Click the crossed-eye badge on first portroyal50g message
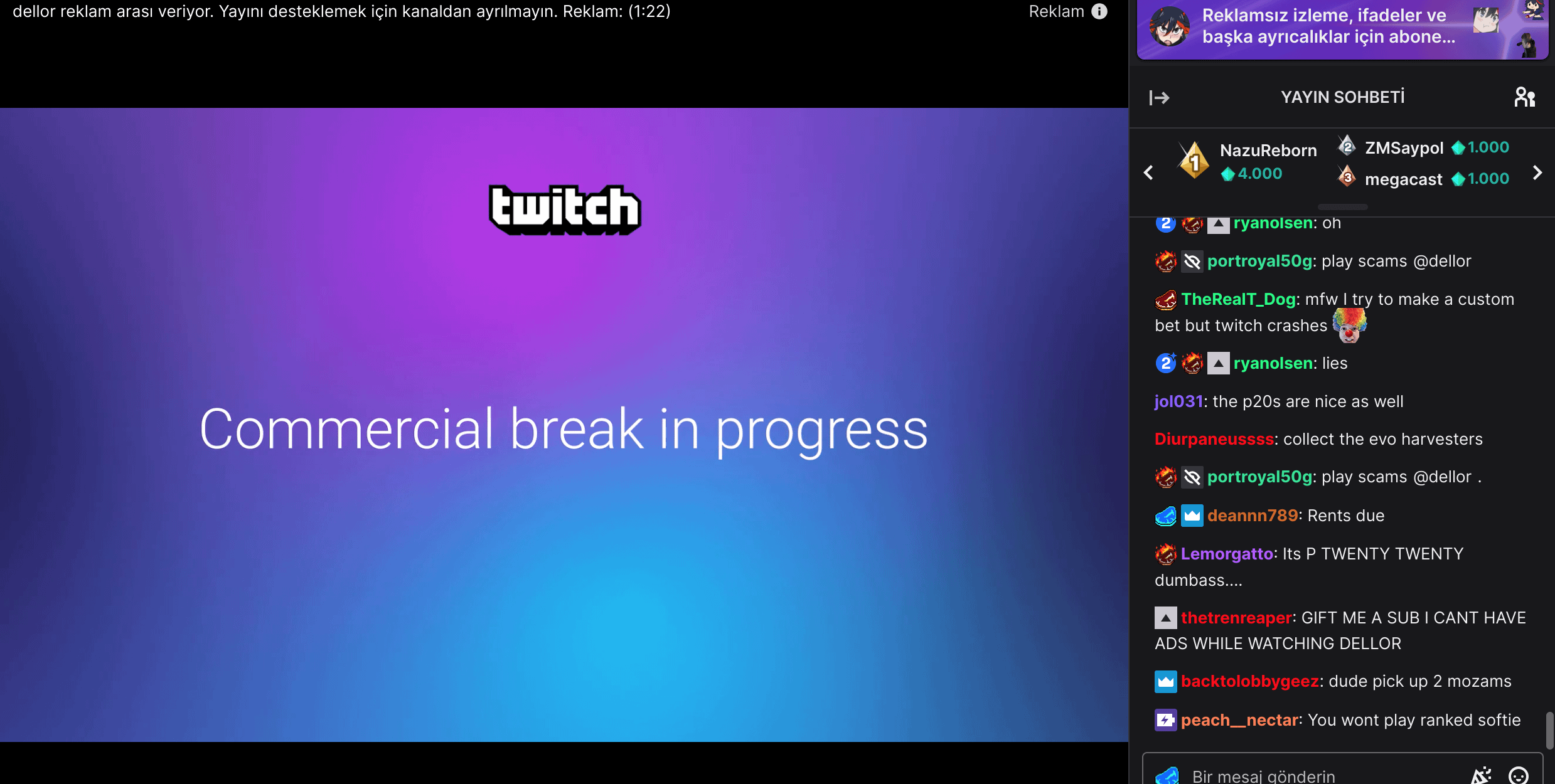This screenshot has width=1555, height=784. (1192, 261)
